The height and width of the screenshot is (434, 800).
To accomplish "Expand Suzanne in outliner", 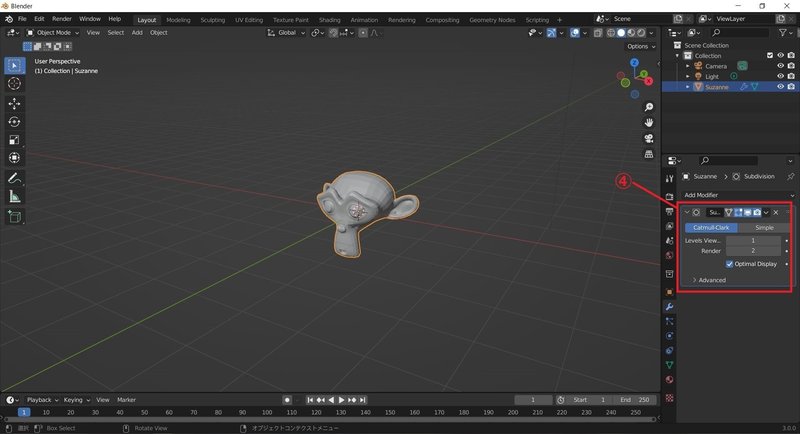I will (x=688, y=87).
